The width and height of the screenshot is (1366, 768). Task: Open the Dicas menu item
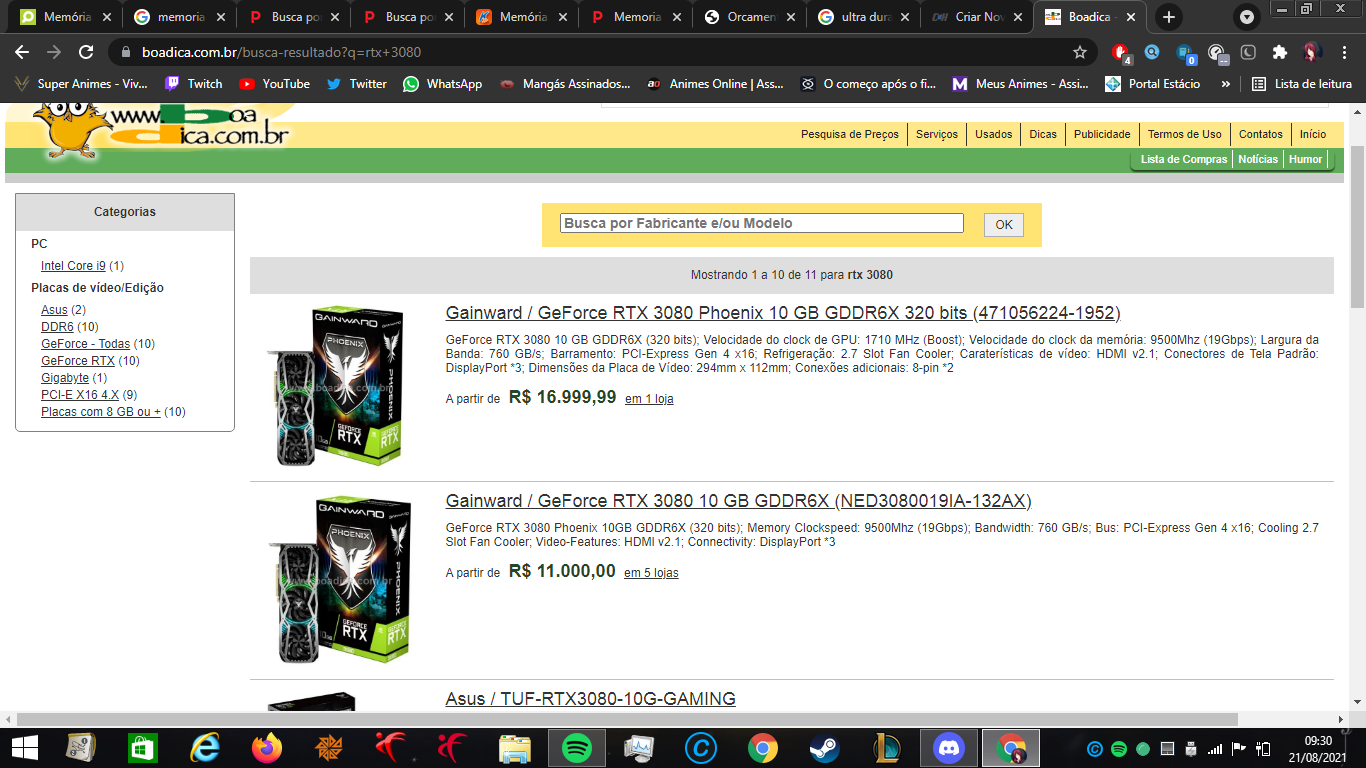(1043, 134)
